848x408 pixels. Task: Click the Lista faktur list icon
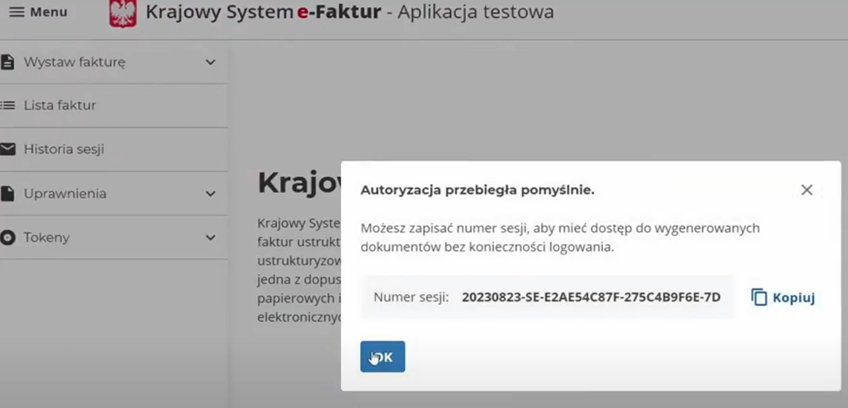8,106
